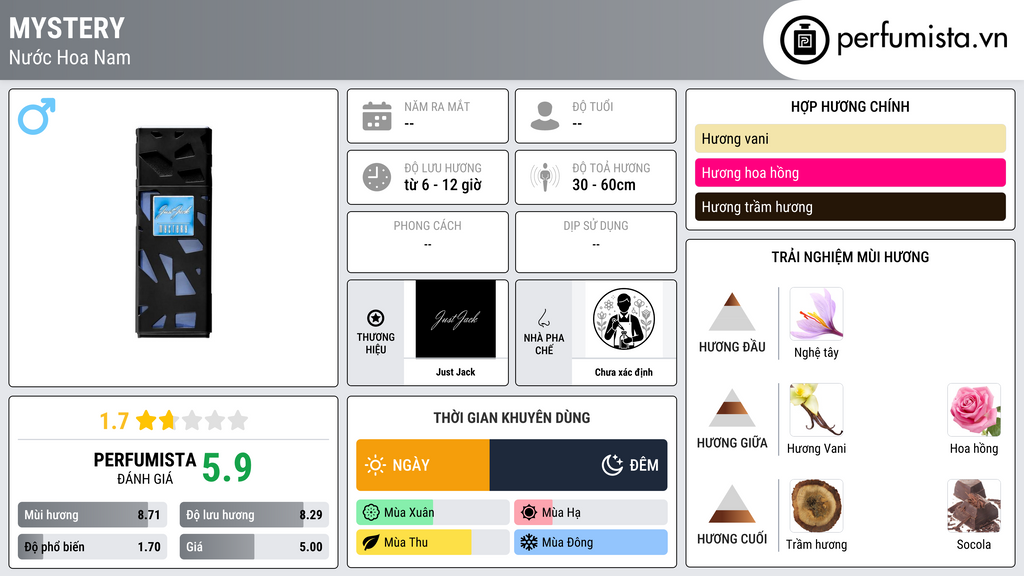Select the Hương Vani note image
1024x576 pixels.
(x=816, y=410)
